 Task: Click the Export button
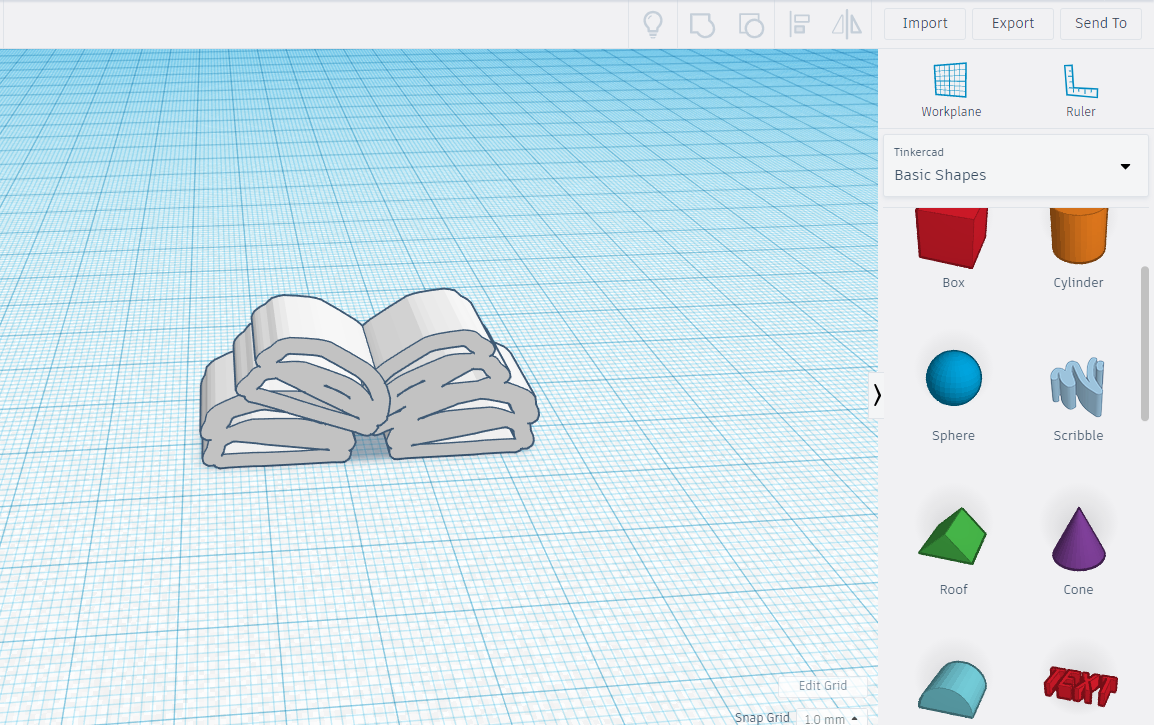pos(1012,24)
